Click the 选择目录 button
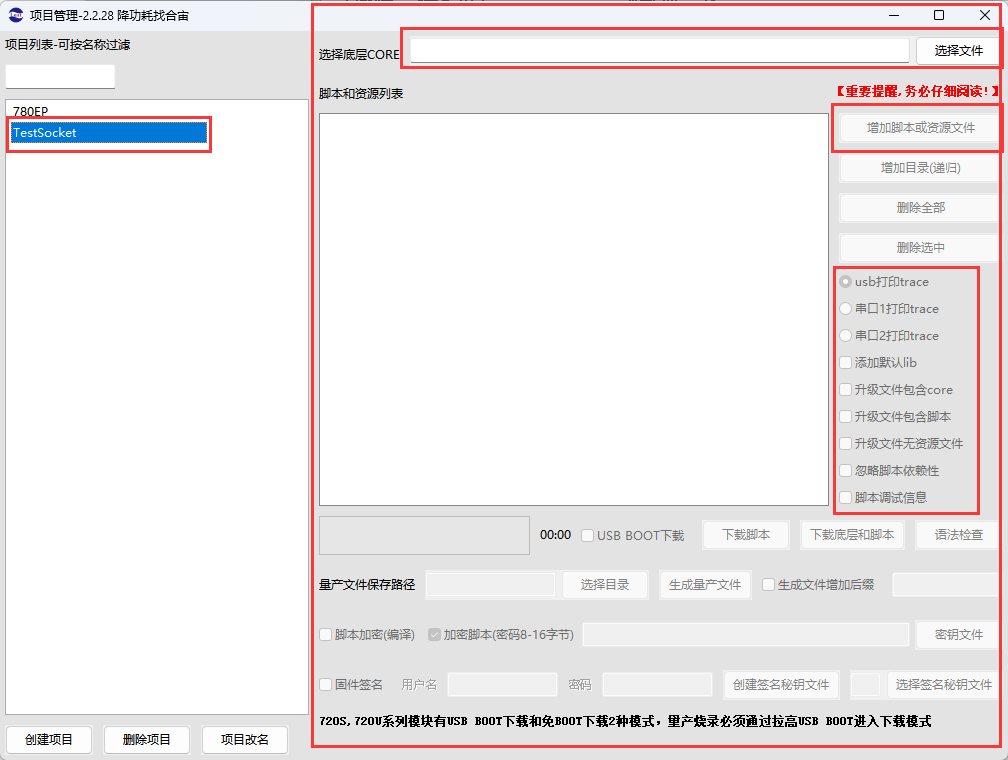 604,585
